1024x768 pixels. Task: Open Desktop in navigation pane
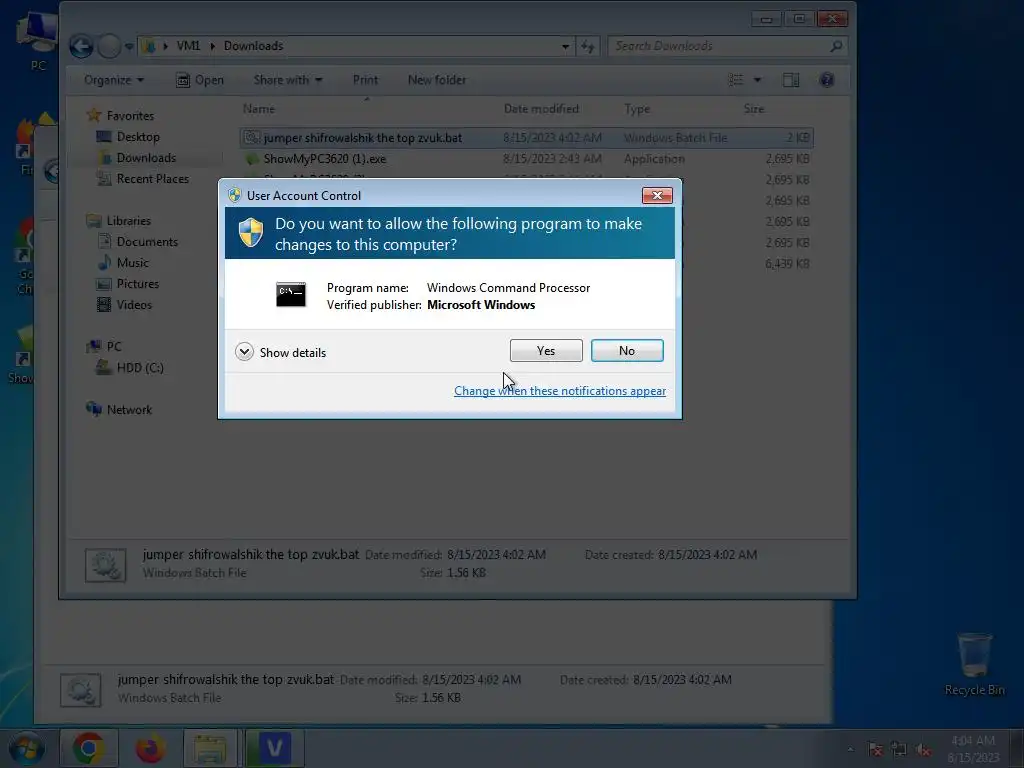point(138,136)
